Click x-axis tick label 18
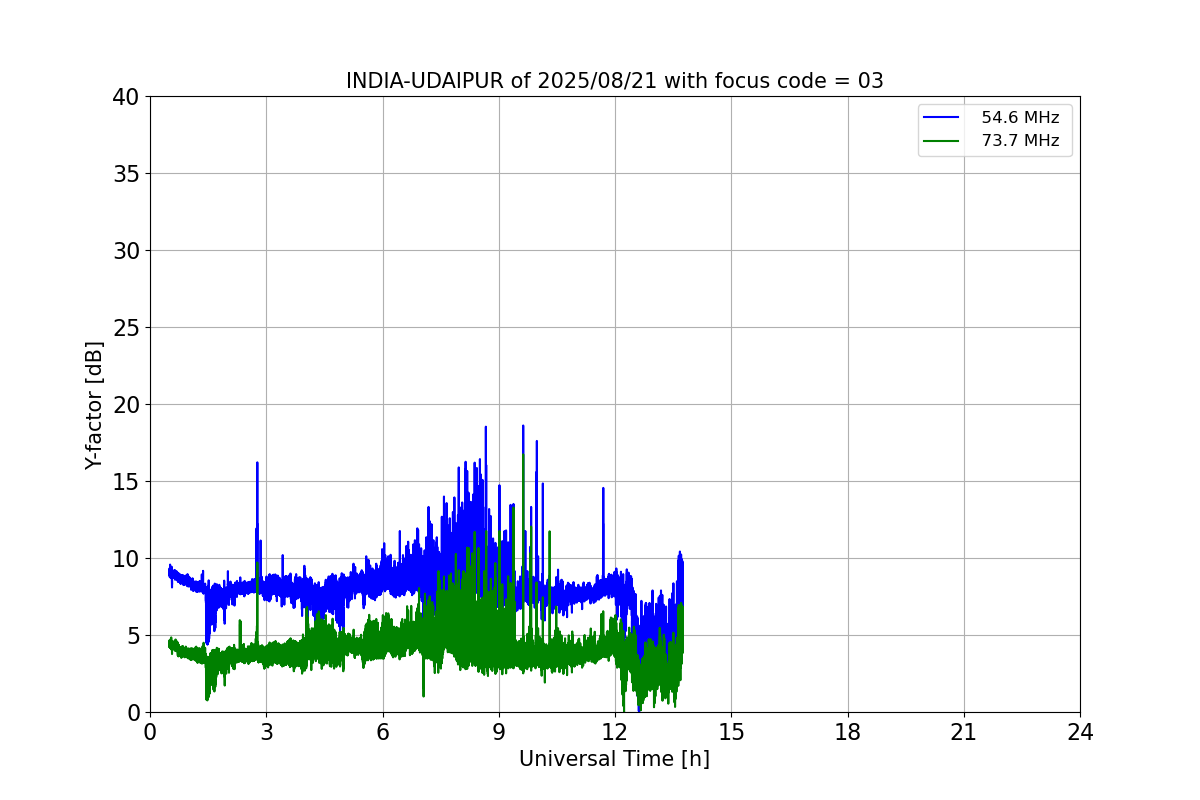This screenshot has width=1200, height=800. tap(848, 732)
